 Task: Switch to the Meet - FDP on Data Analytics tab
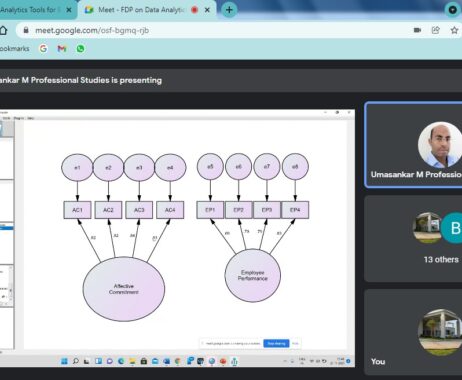(x=141, y=10)
